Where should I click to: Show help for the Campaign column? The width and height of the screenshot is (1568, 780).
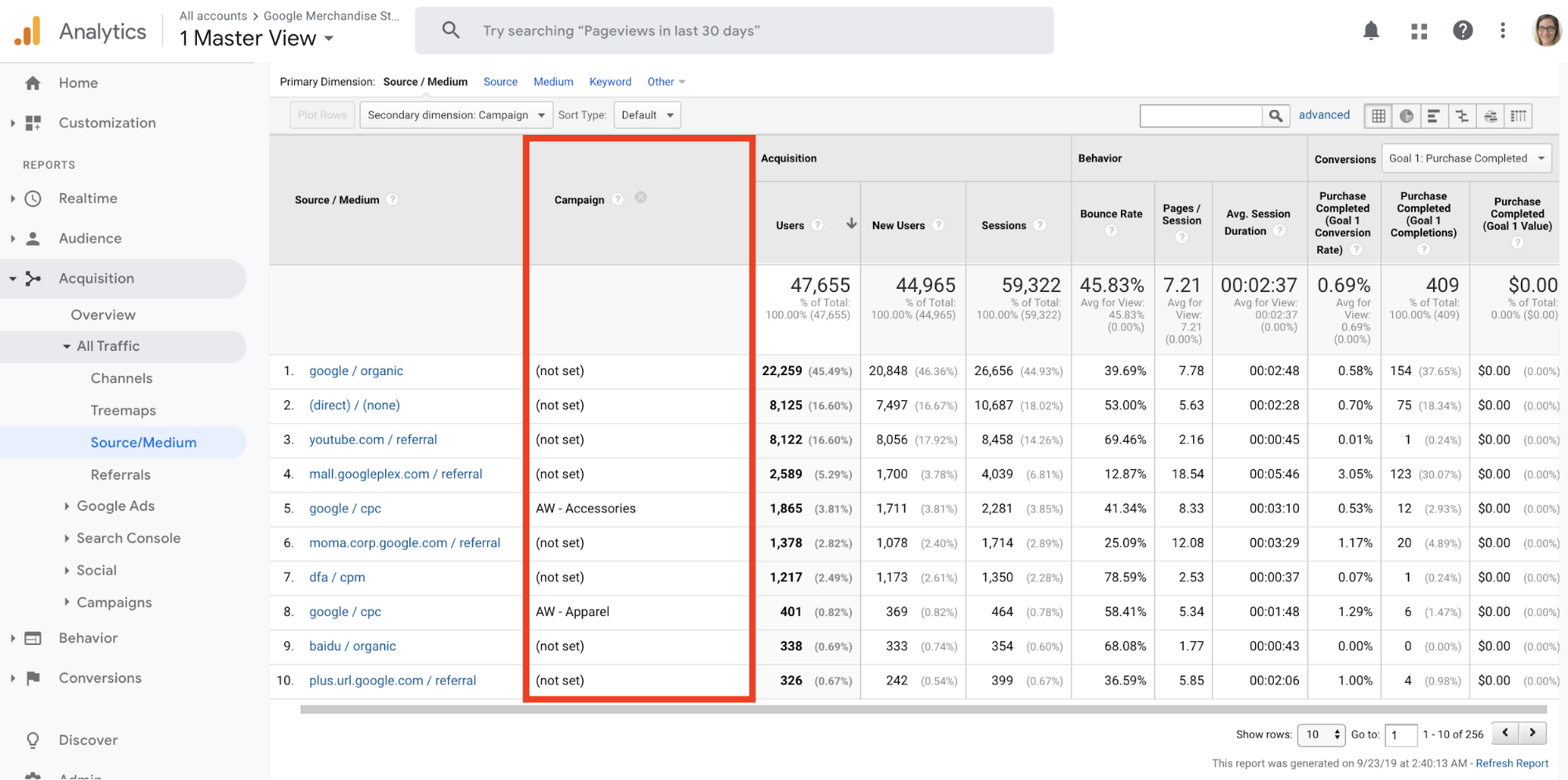click(617, 199)
